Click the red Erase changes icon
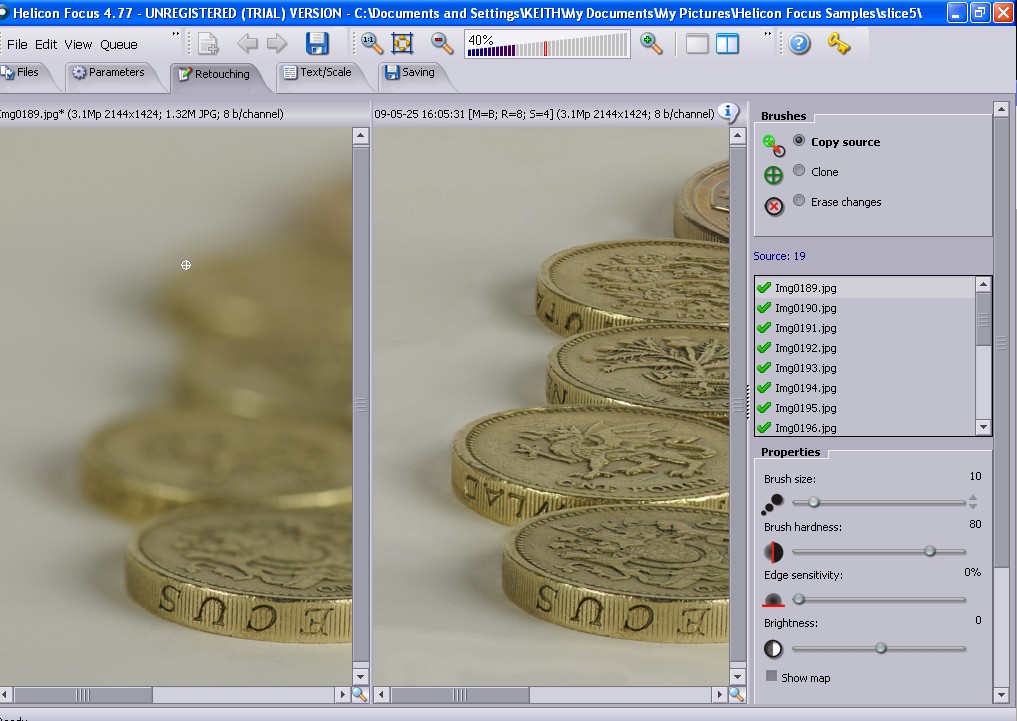The image size is (1017, 721). pyautogui.click(x=773, y=206)
